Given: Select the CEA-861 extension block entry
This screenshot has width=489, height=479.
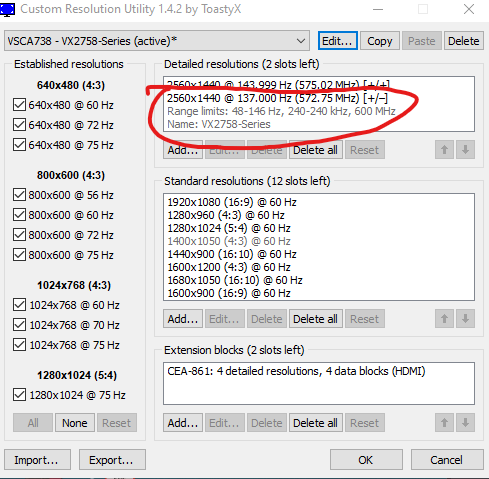Looking at the screenshot, I should click(296, 371).
